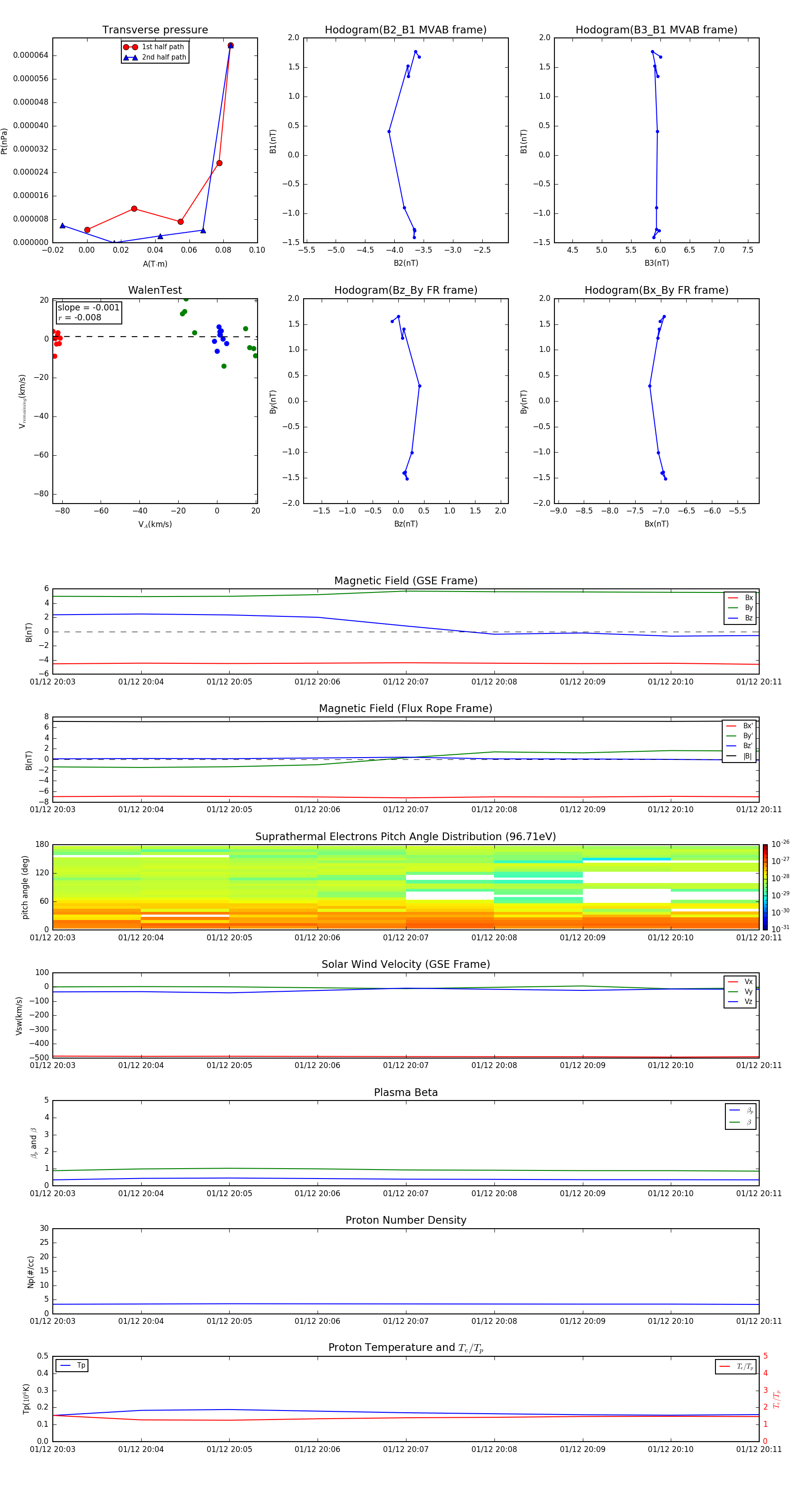Image resolution: width=812 pixels, height=1489 pixels.
Task: Click the 'Tp(10^6K)' axis label
Action: pyautogui.click(x=27, y=1399)
